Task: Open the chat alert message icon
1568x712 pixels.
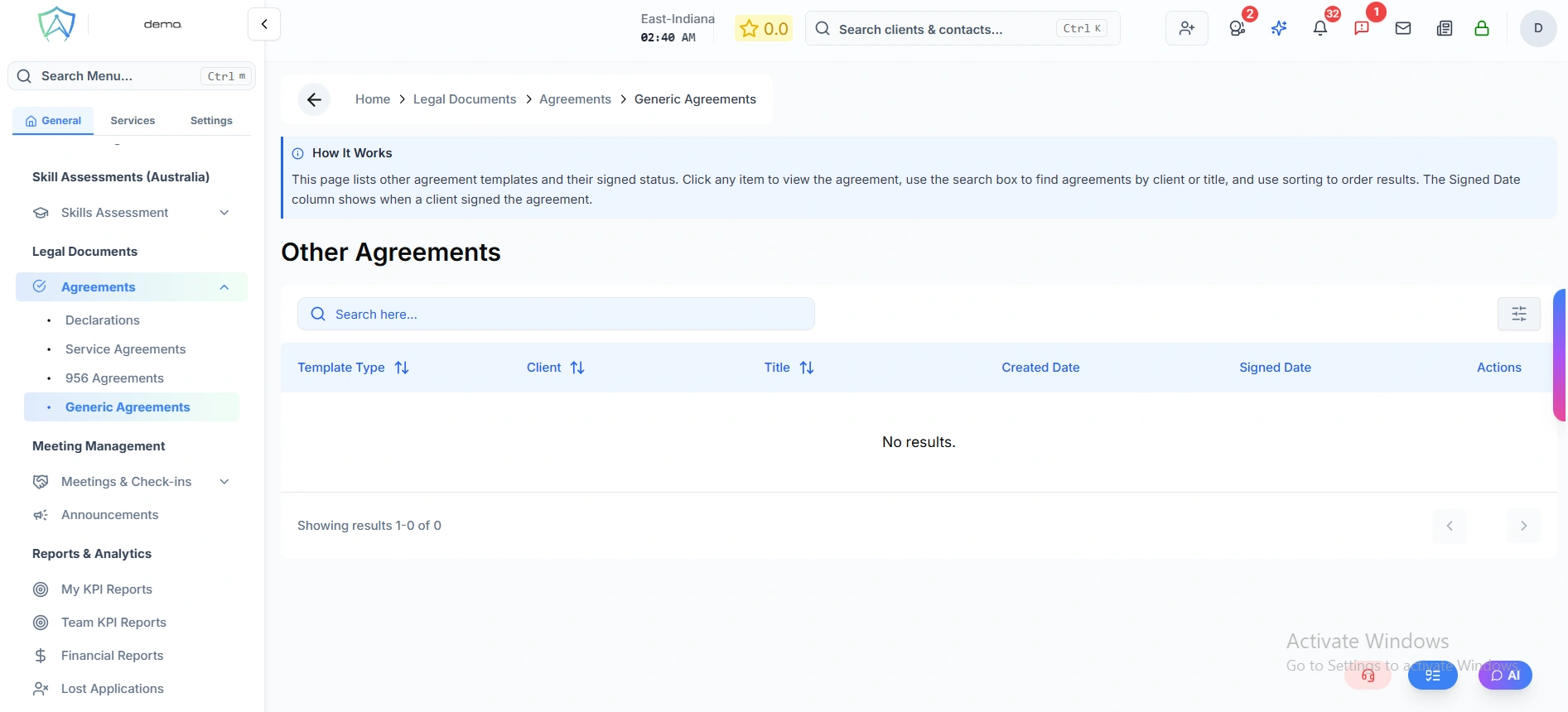Action: click(1362, 28)
